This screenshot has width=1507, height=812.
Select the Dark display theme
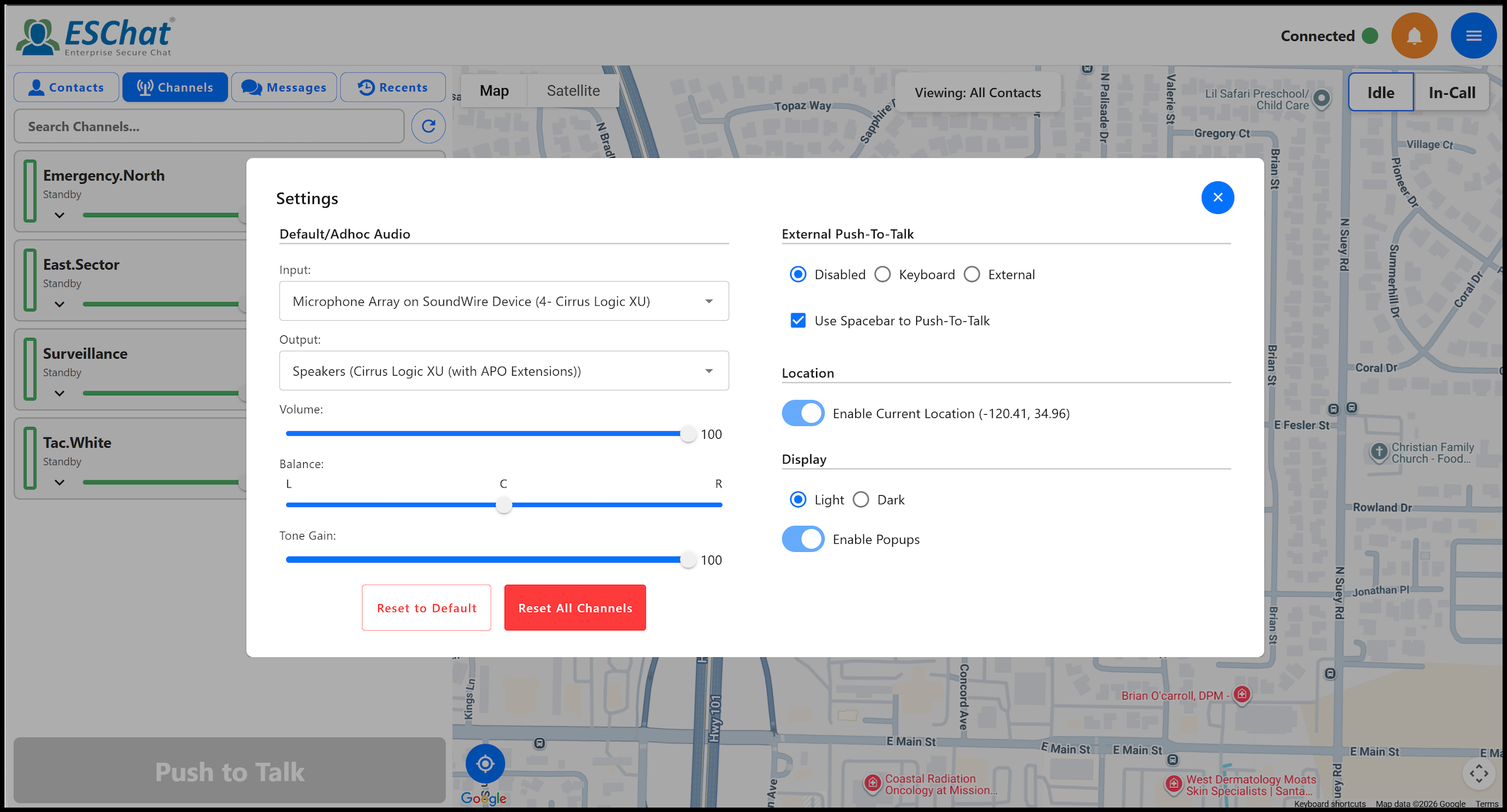click(x=861, y=500)
